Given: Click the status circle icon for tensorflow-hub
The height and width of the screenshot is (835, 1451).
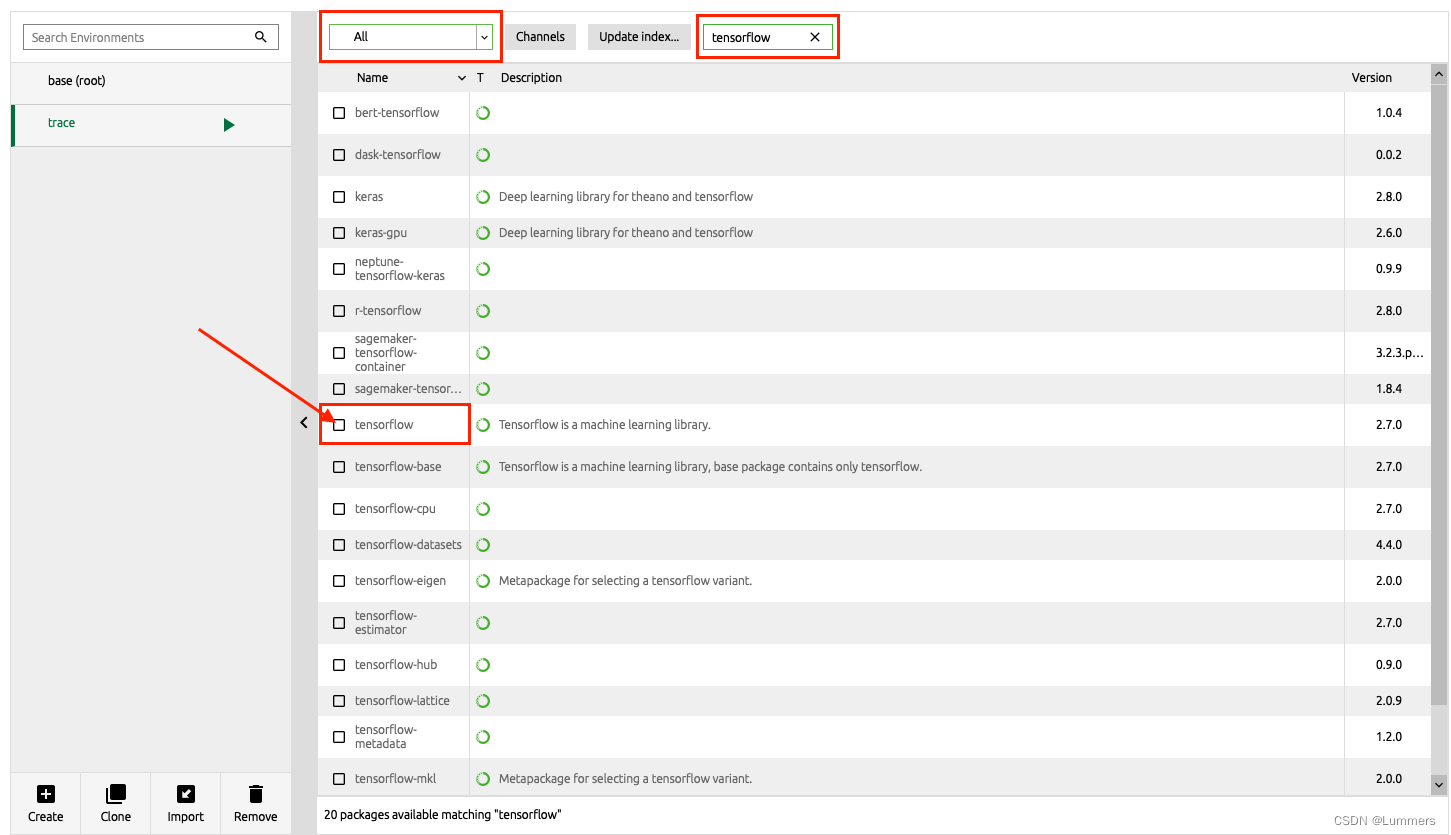Looking at the screenshot, I should pyautogui.click(x=483, y=665).
